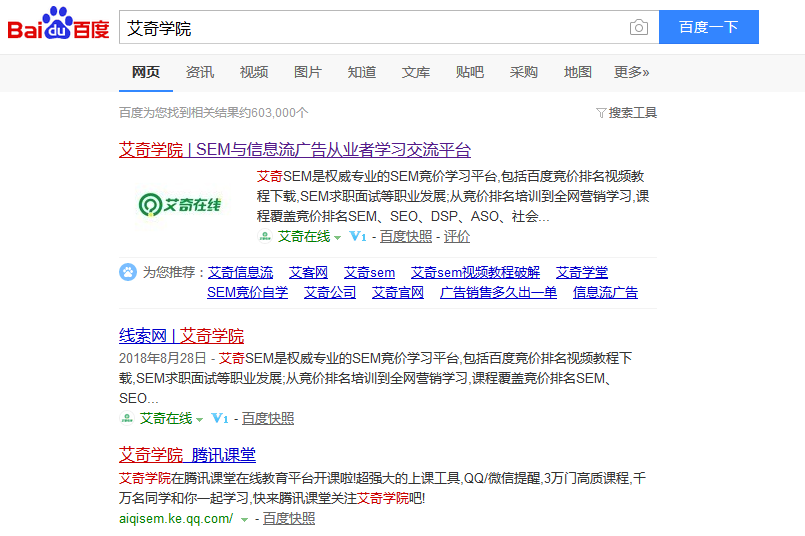The height and width of the screenshot is (536, 805).
Task: Click V1 verification badge in first result
Action: (x=358, y=237)
